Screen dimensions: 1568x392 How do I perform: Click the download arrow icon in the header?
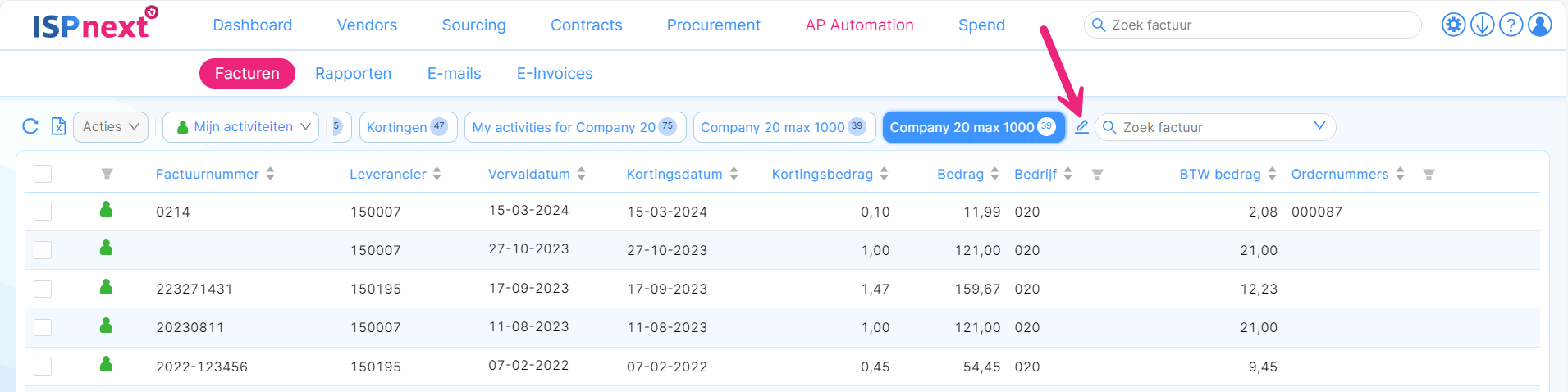[x=1482, y=25]
